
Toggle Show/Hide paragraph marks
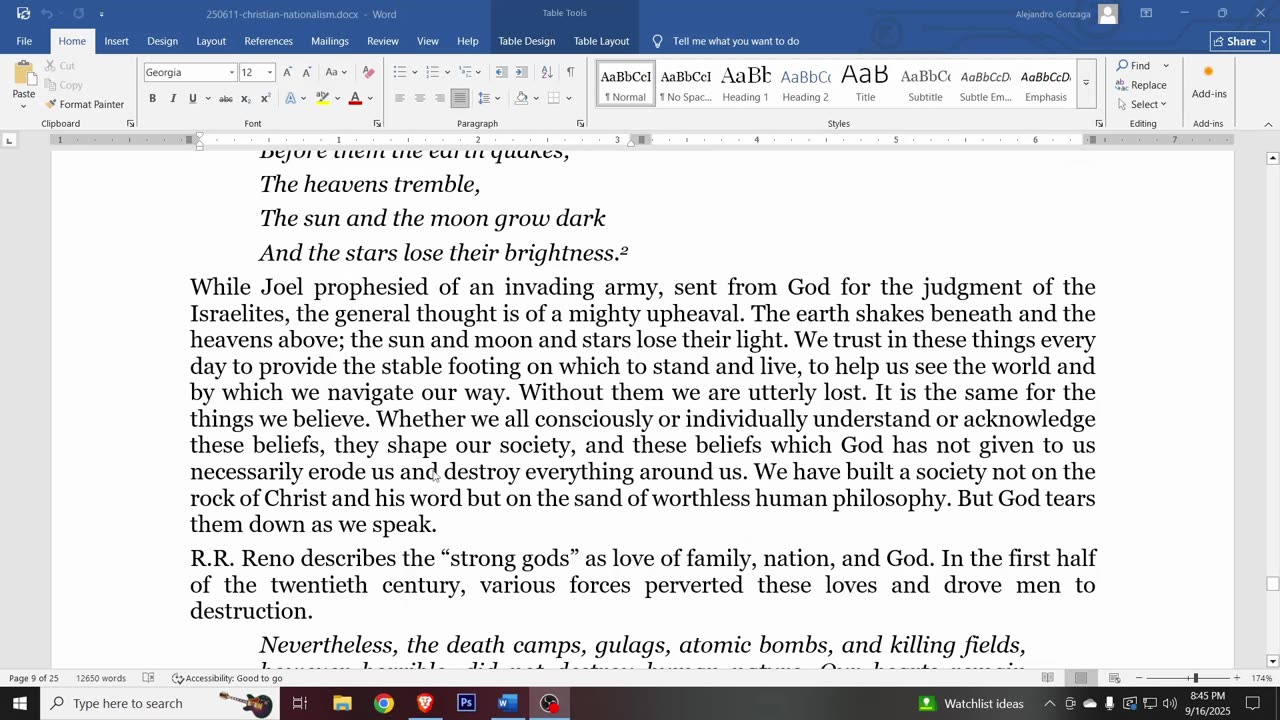(570, 72)
